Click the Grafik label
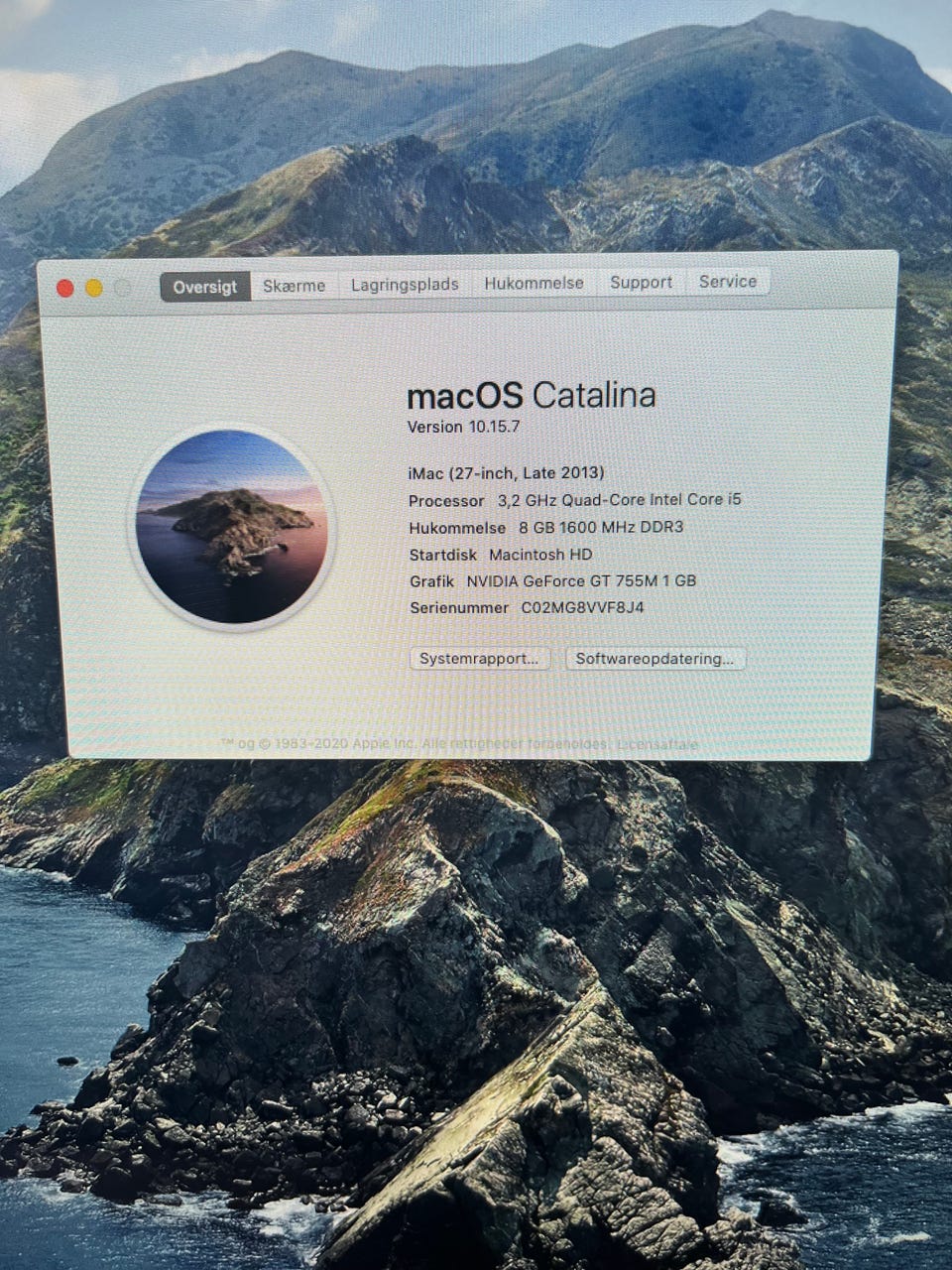The image size is (952, 1270). (x=431, y=581)
